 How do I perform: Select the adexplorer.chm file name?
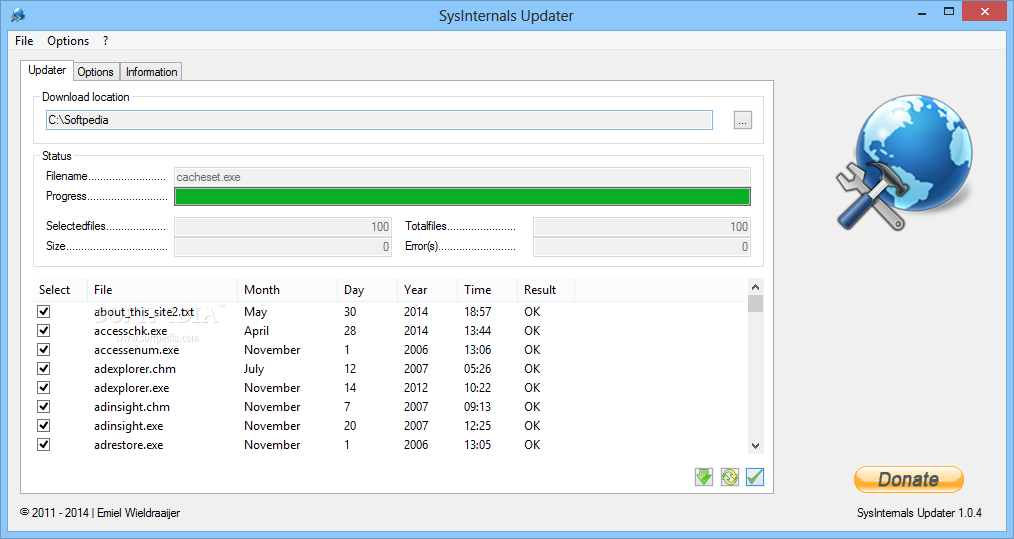point(135,369)
